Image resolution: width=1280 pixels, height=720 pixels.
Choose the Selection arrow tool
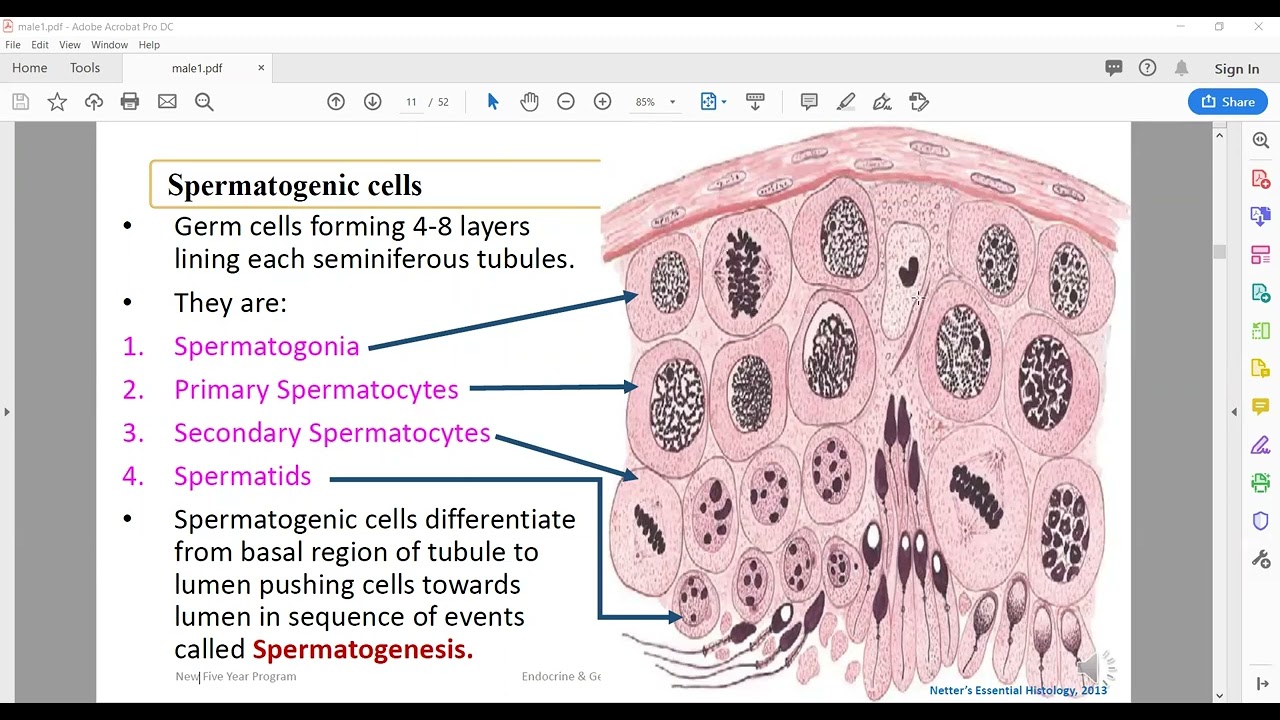click(493, 101)
